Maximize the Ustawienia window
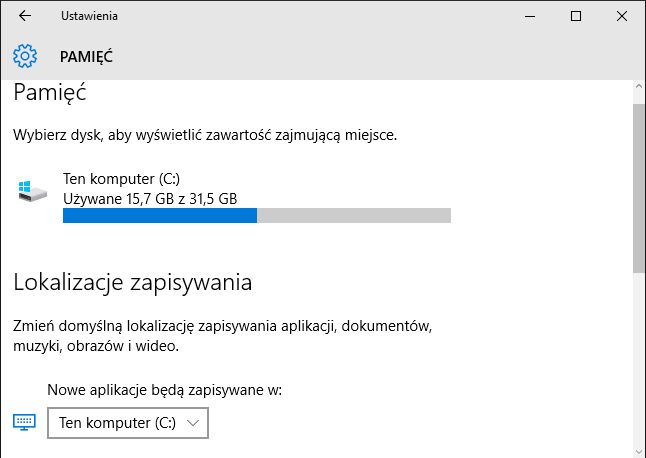This screenshot has height=458, width=646. click(576, 16)
